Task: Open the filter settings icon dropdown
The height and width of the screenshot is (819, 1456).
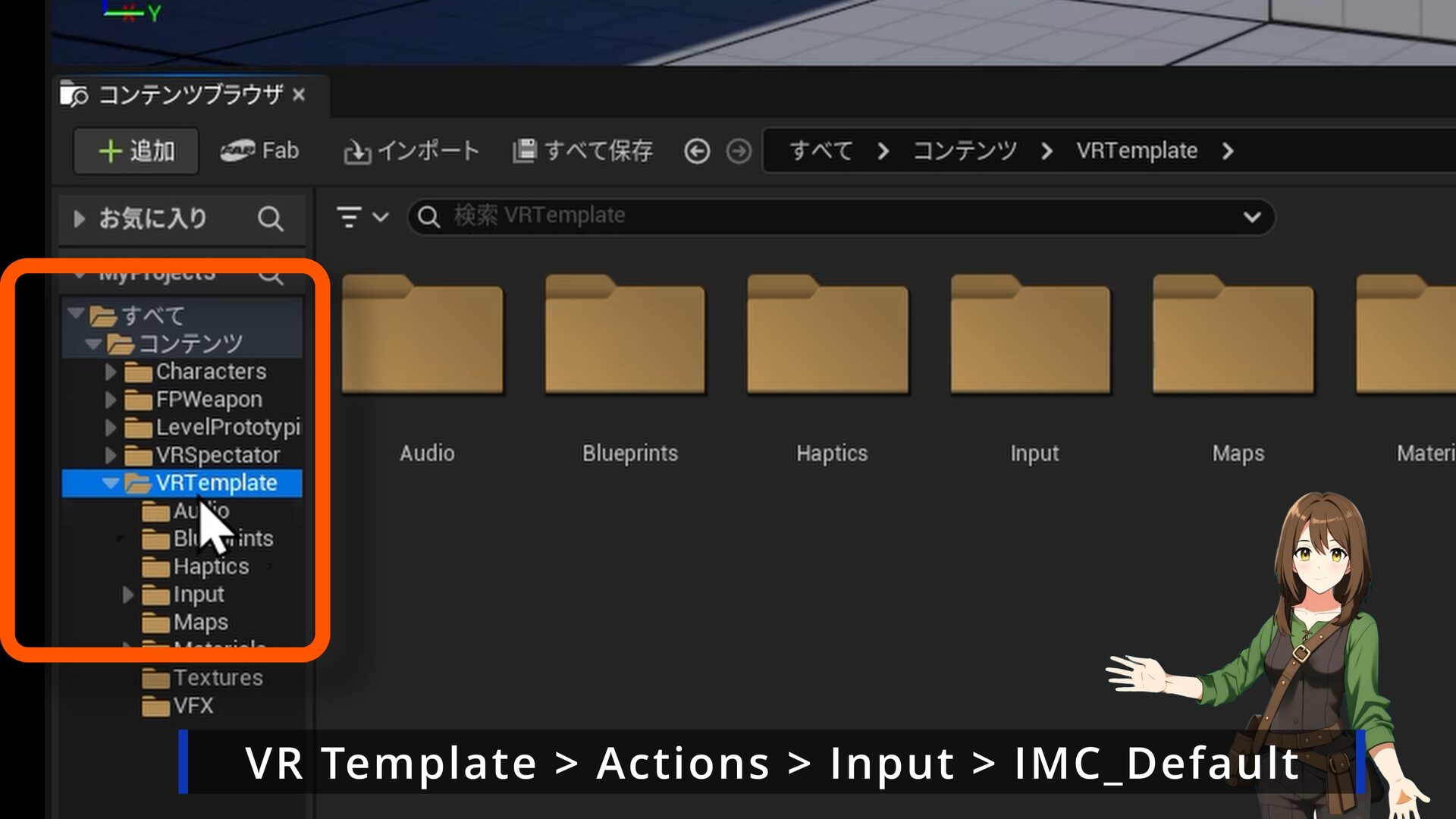Action: 362,218
